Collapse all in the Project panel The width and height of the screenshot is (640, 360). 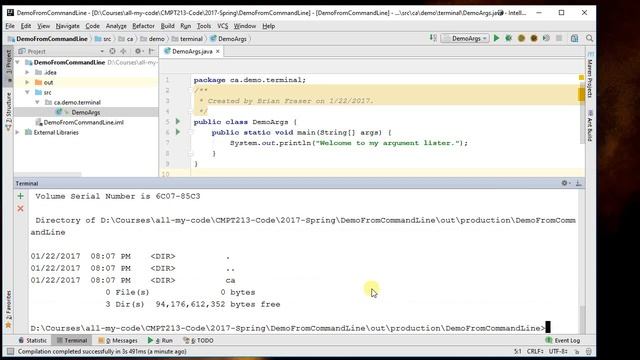tap(123, 51)
